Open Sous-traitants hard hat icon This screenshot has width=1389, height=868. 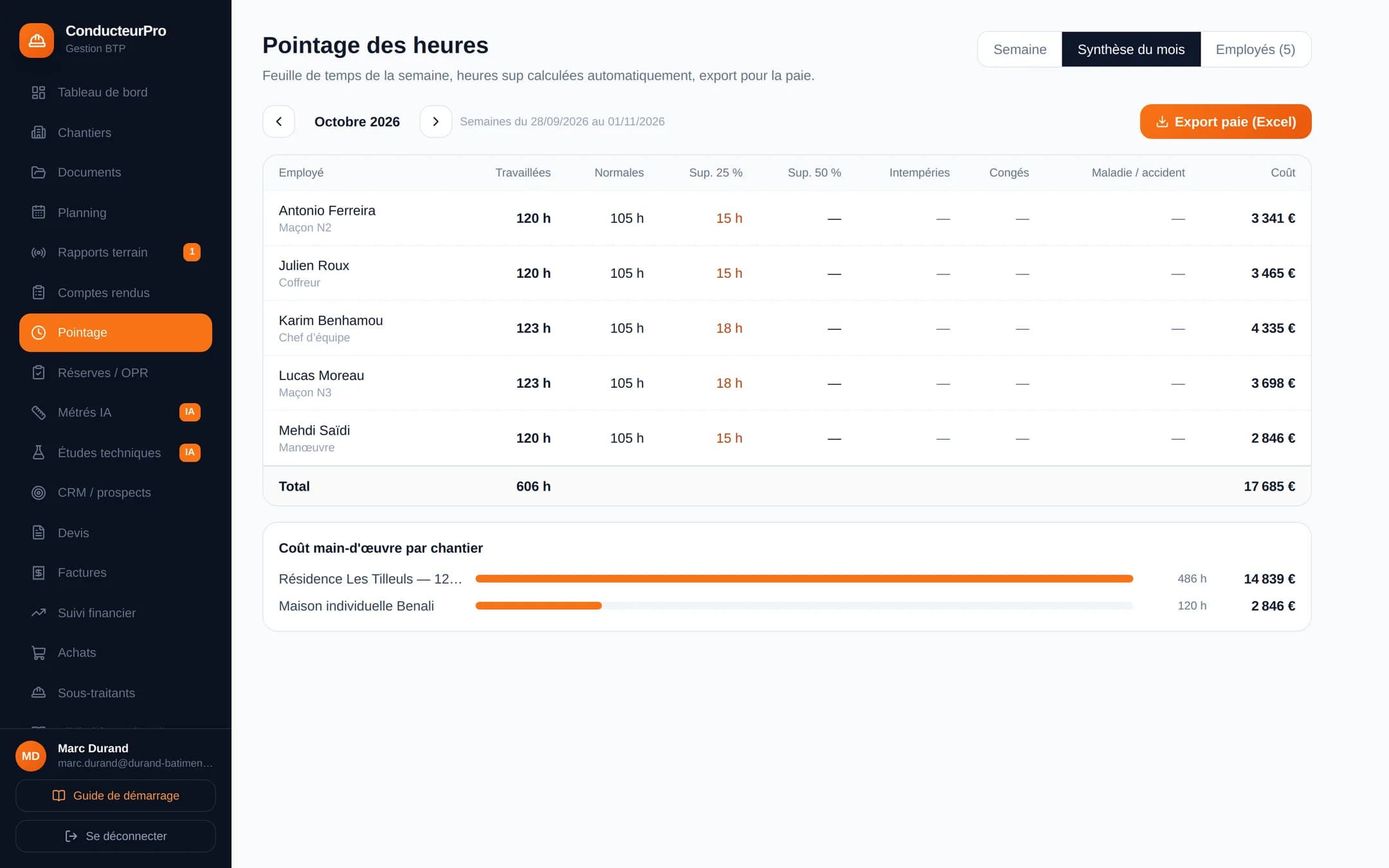(x=39, y=693)
